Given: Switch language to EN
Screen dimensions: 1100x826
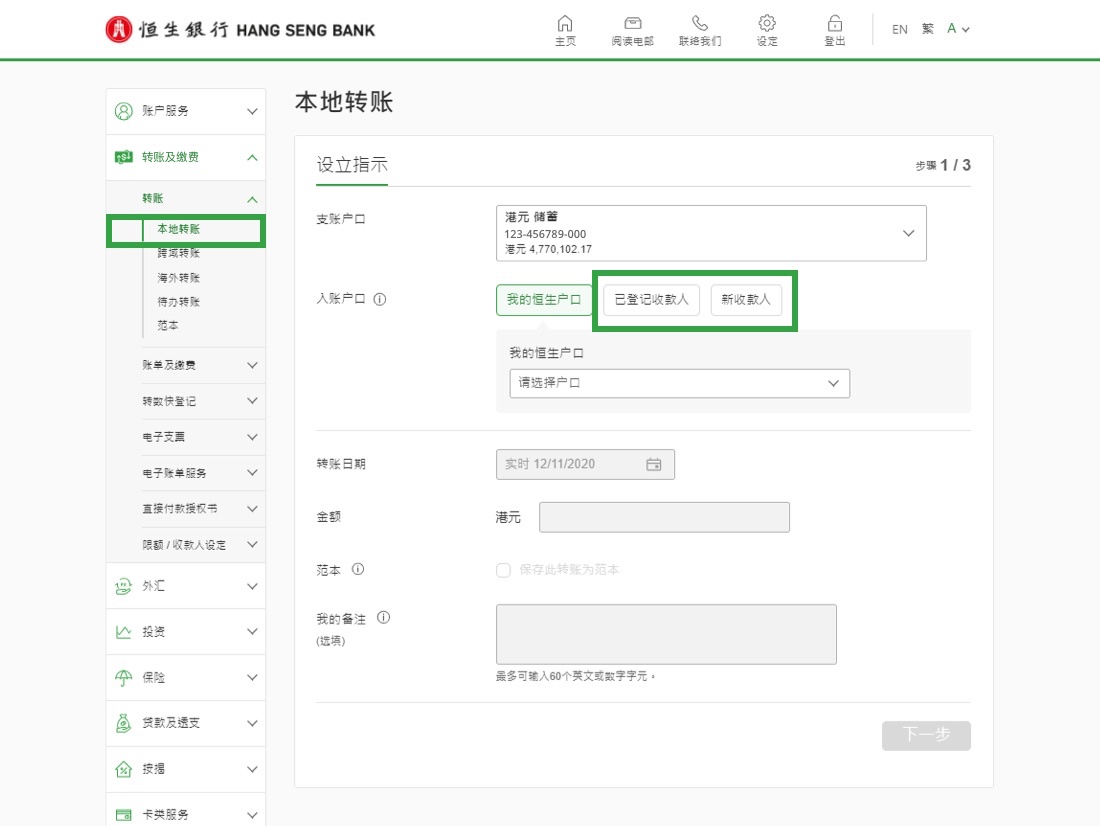Looking at the screenshot, I should pos(899,30).
